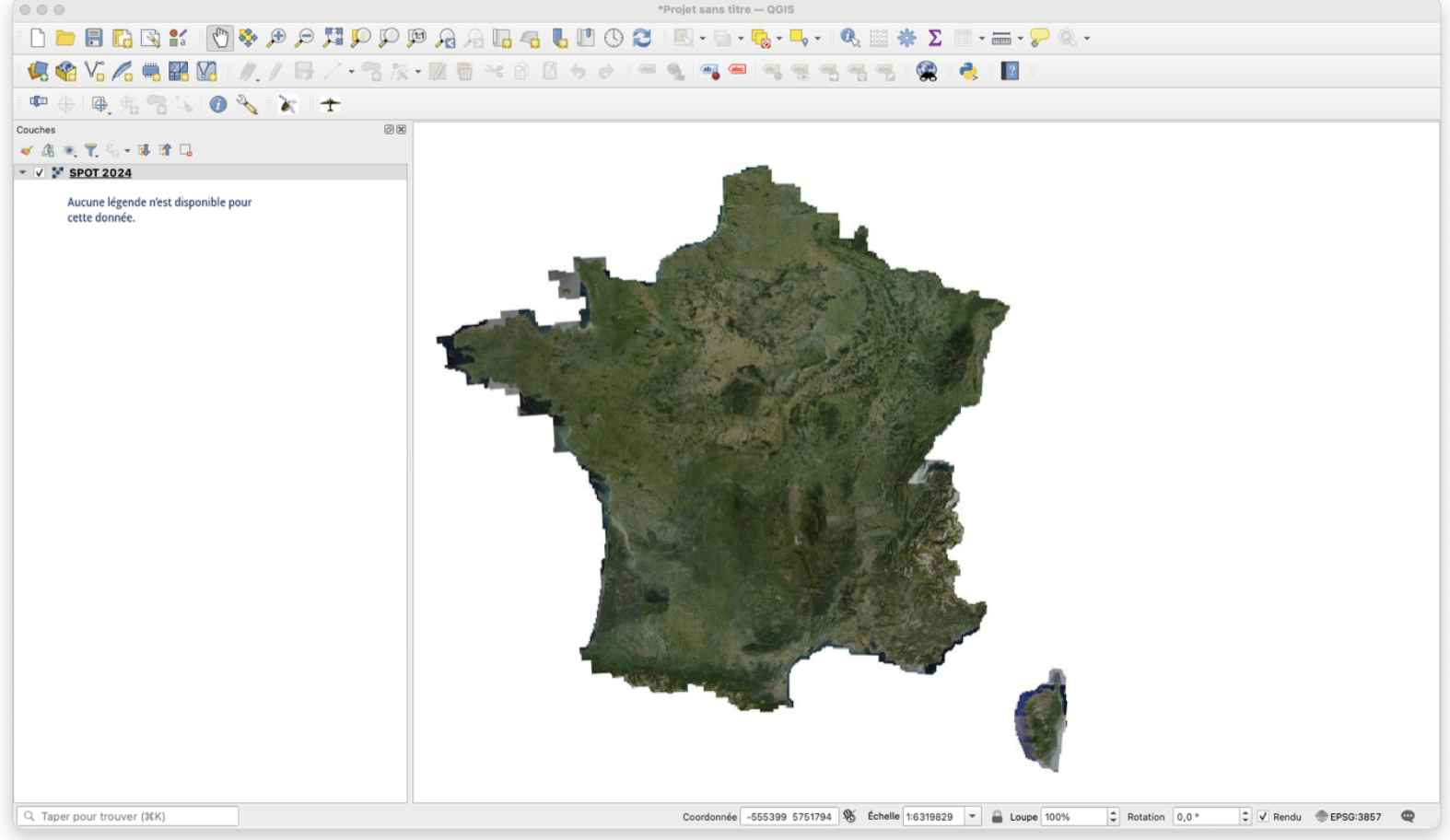Click the Pan Map to Selection icon
Screen dimensions: 1450x840
coord(248,38)
